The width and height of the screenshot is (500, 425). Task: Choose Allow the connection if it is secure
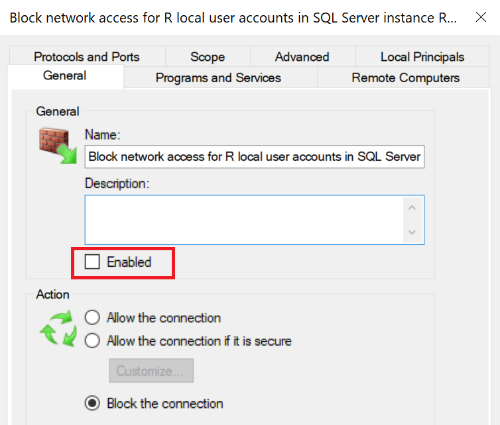tap(92, 341)
